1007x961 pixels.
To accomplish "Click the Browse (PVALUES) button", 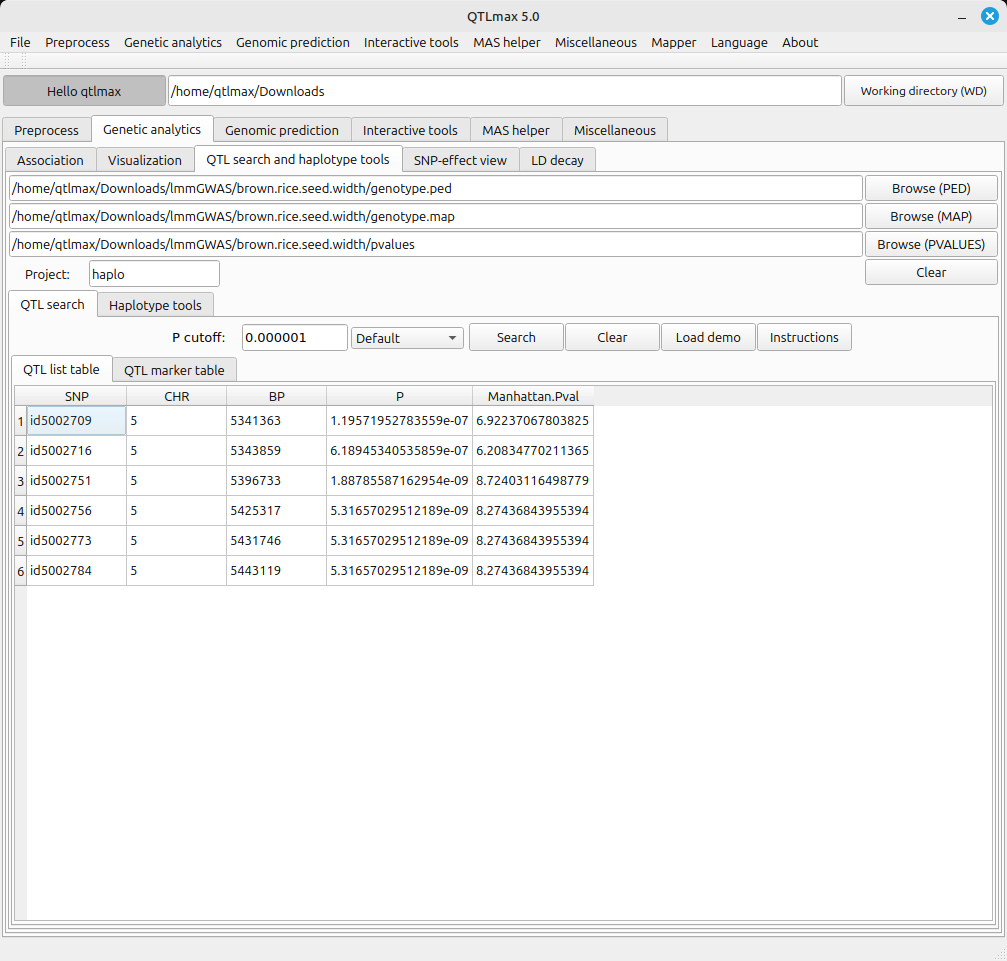I will 930,244.
